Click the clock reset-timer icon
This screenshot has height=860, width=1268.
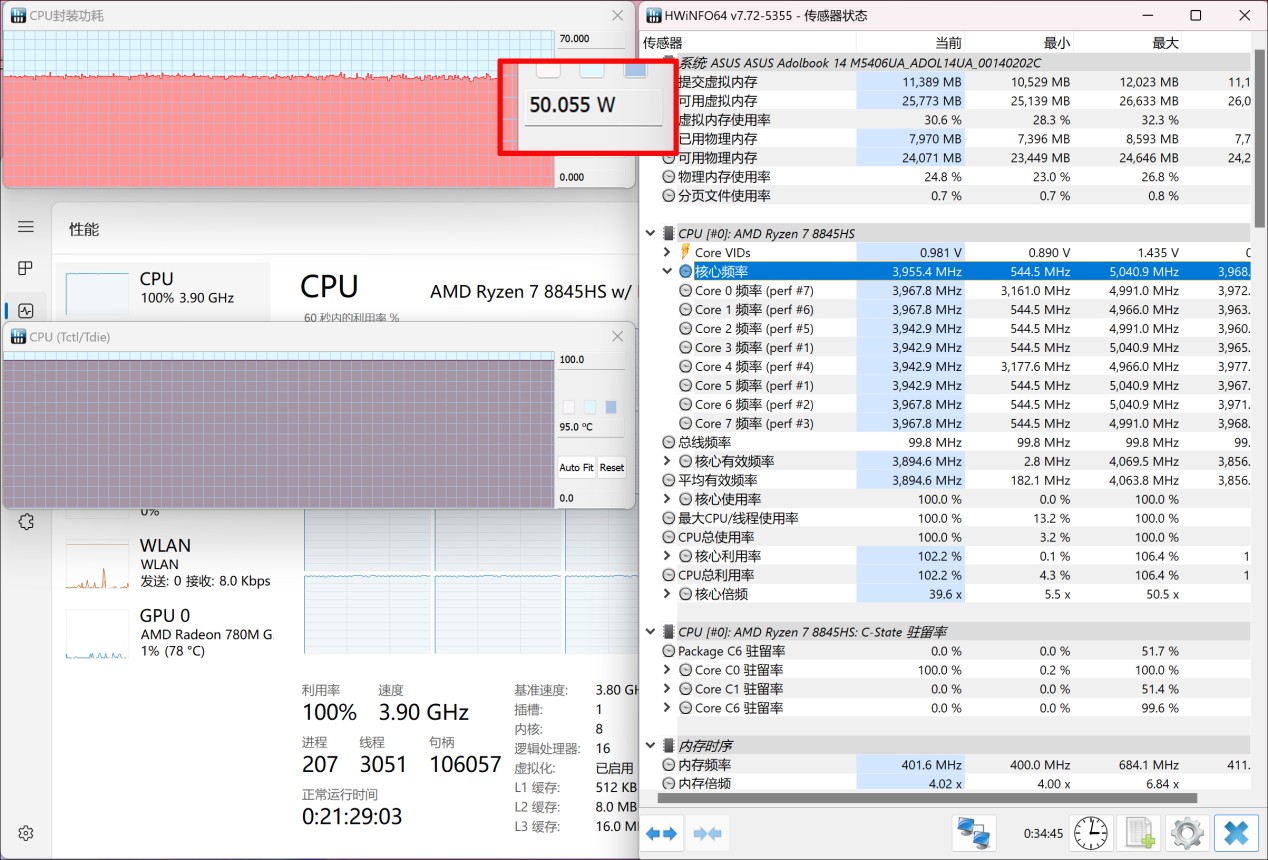[x=1090, y=833]
